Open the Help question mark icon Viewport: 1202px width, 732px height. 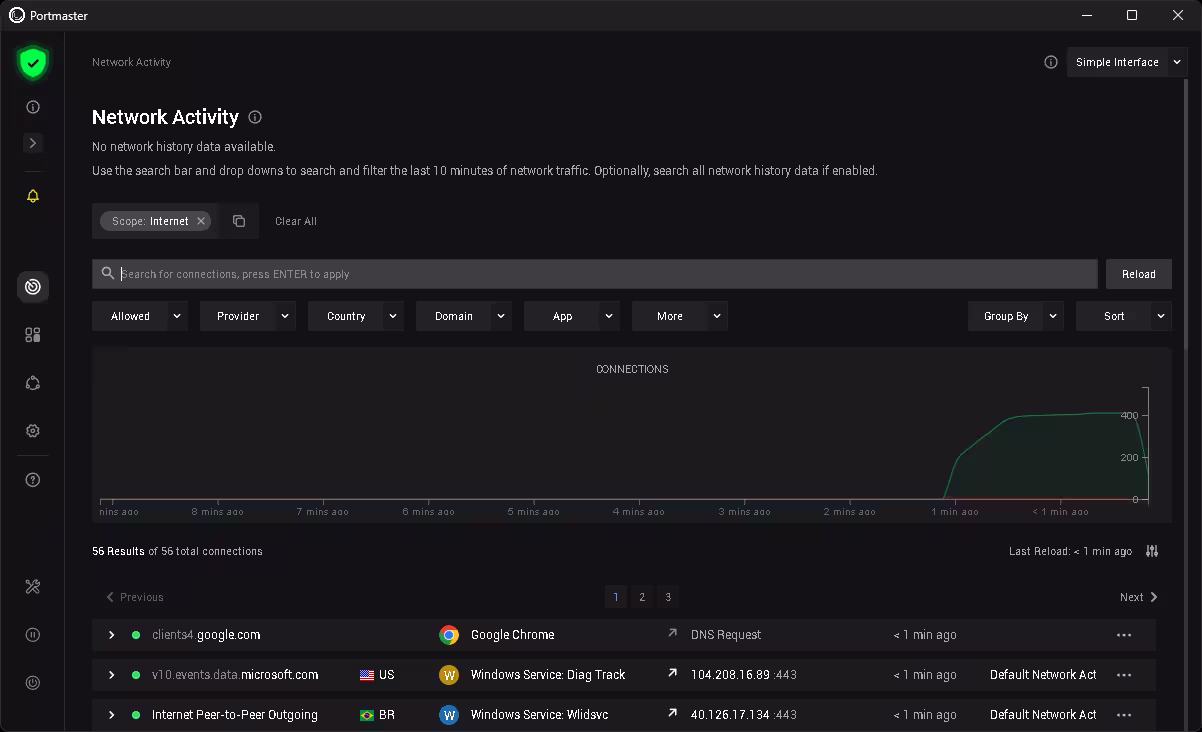pos(33,480)
